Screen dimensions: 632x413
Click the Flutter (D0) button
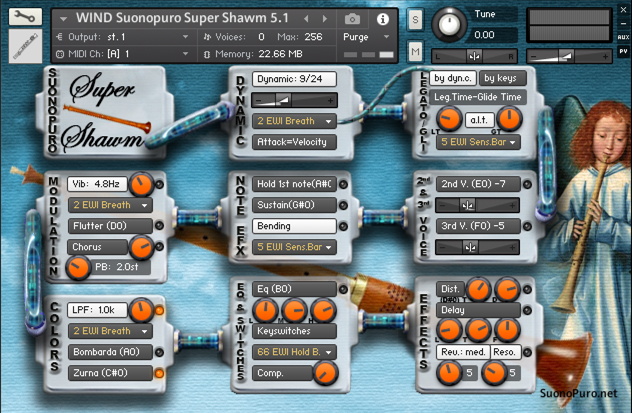coord(110,226)
